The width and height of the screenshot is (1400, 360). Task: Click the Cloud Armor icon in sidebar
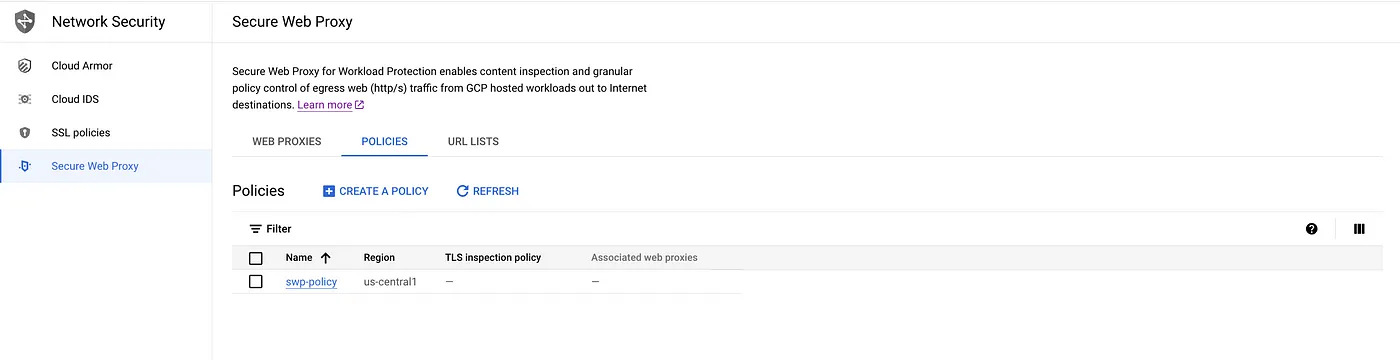(25, 66)
